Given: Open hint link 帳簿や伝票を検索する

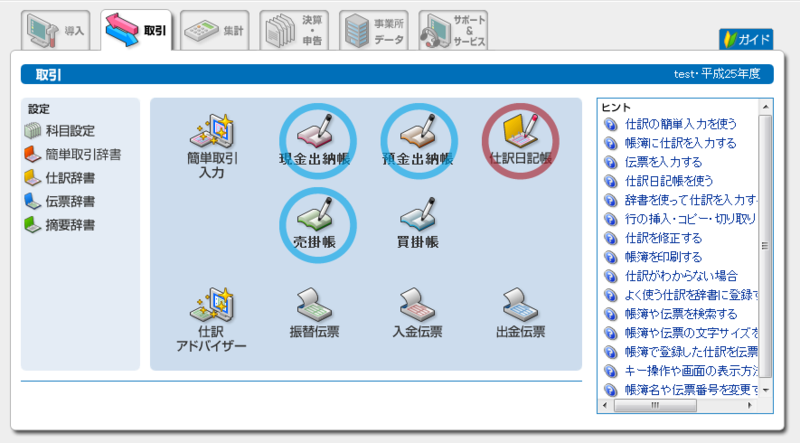Looking at the screenshot, I should coord(681,314).
